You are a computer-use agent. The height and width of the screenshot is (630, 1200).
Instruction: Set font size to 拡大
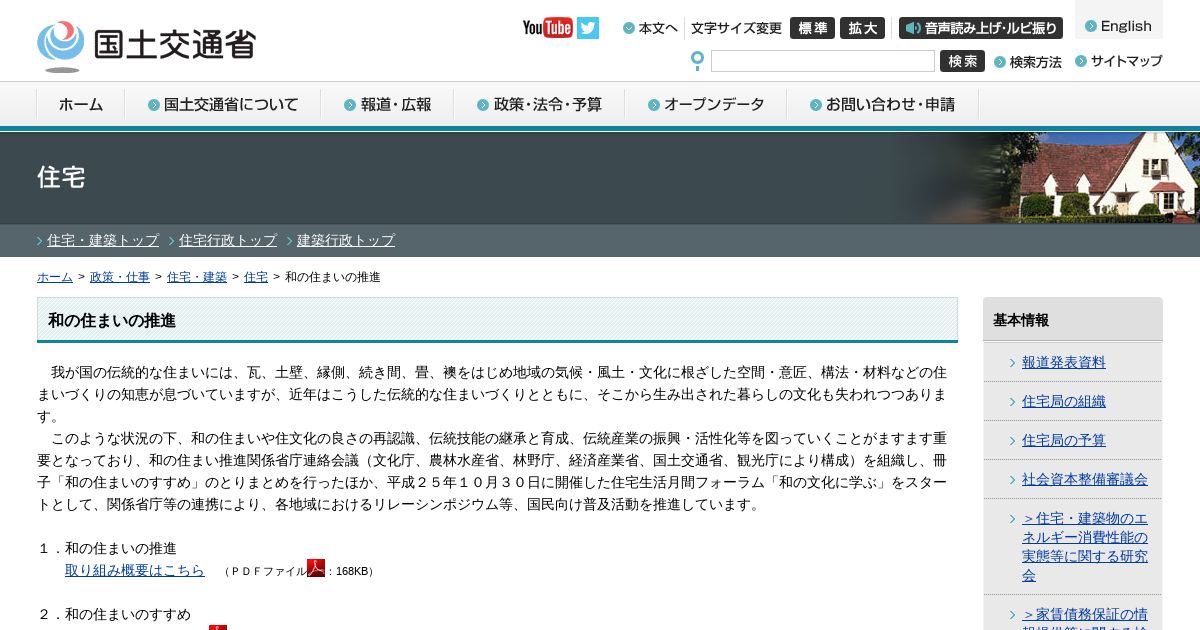point(862,28)
